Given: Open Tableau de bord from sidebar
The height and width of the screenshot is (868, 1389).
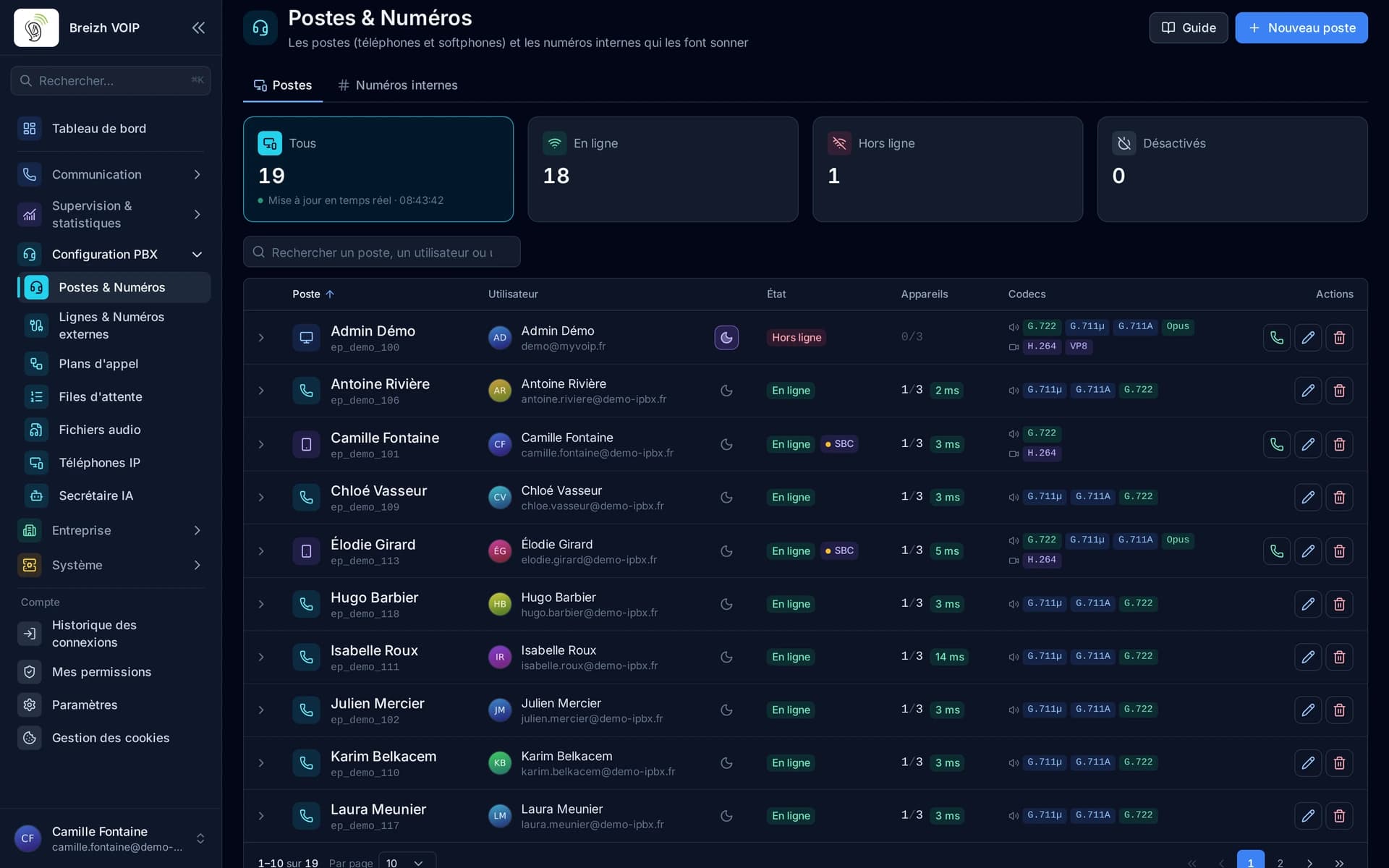Looking at the screenshot, I should tap(111, 129).
